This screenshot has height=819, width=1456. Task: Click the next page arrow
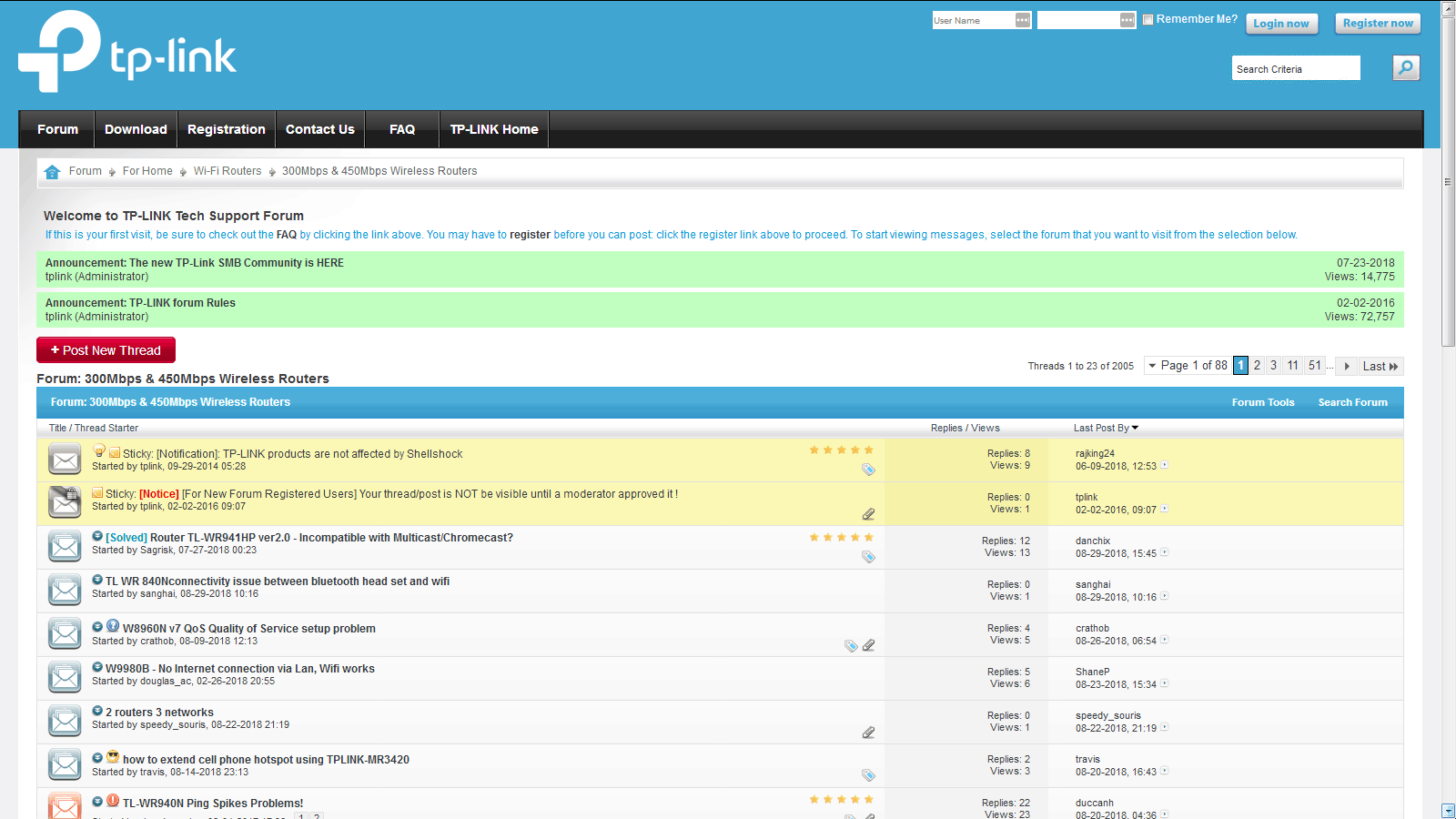[1347, 366]
